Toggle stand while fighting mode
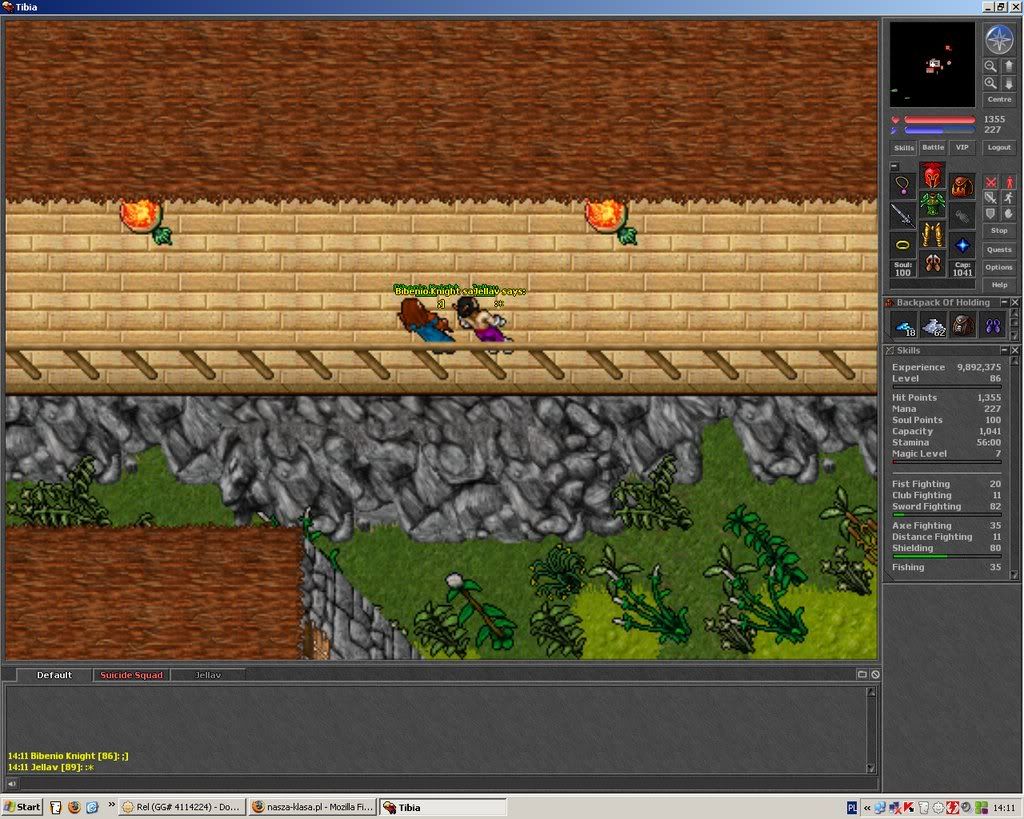1024x819 pixels. click(x=1009, y=182)
